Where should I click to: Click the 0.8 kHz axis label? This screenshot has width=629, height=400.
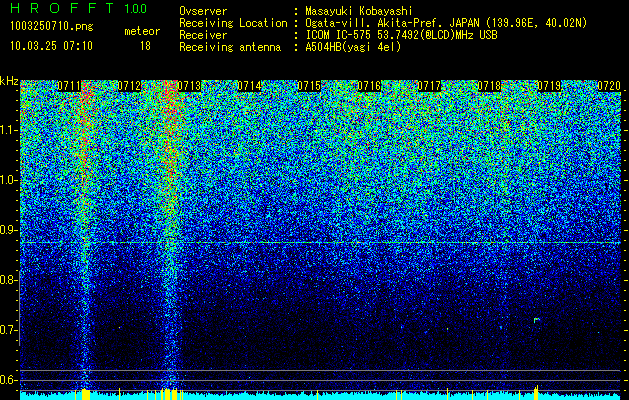(8, 280)
